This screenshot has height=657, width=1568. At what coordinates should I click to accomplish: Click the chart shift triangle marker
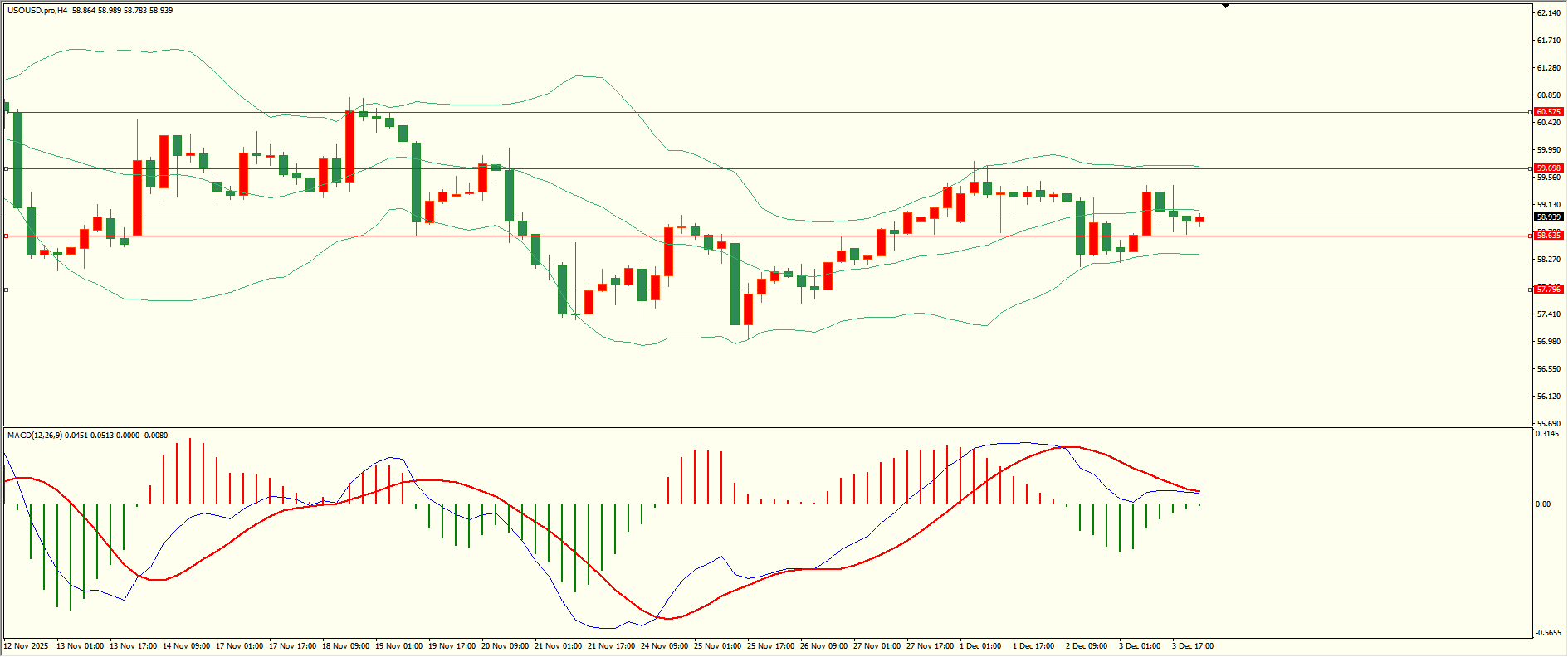[x=1225, y=6]
